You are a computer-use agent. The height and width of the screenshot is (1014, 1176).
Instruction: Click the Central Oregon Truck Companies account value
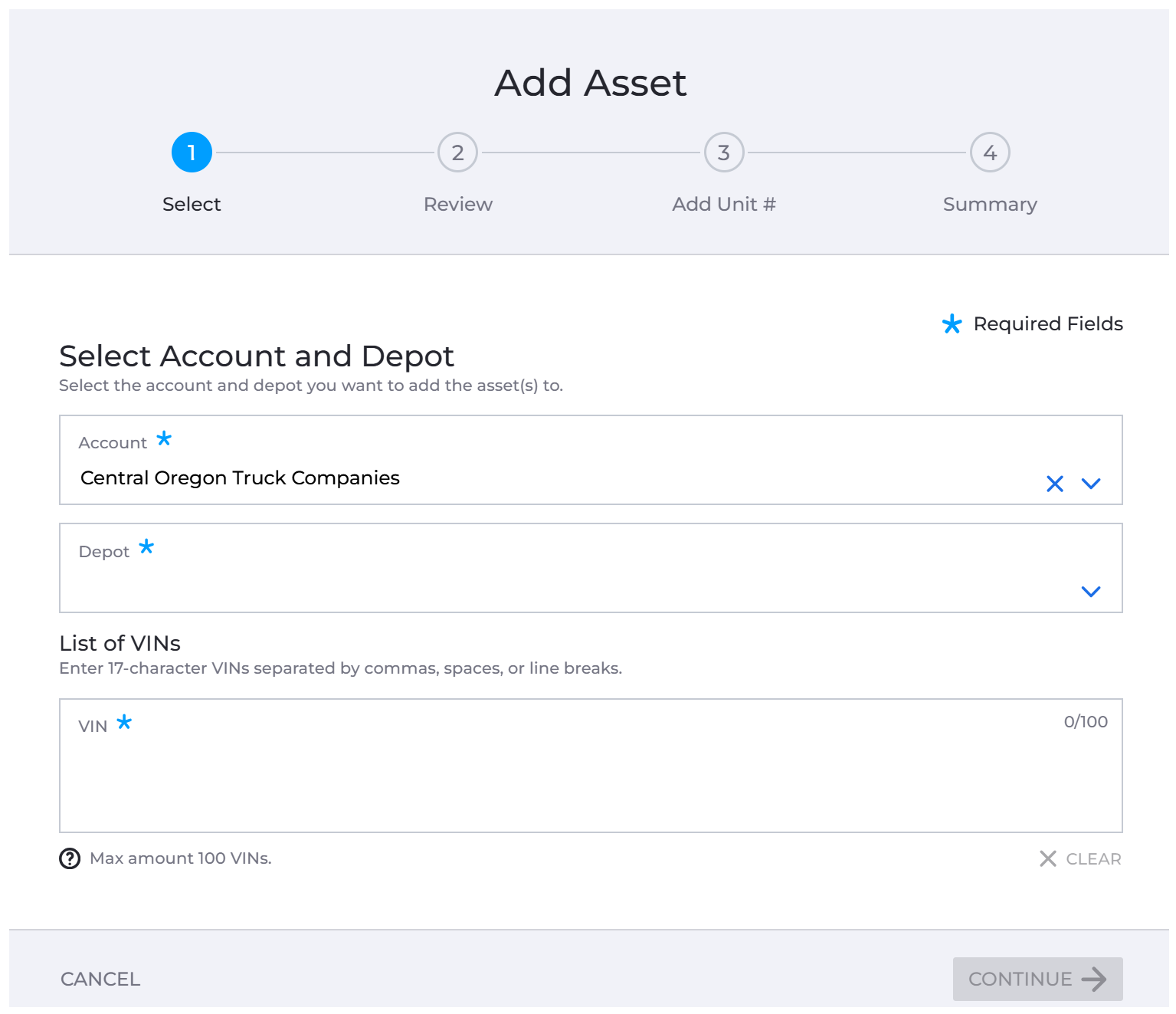pyautogui.click(x=240, y=478)
